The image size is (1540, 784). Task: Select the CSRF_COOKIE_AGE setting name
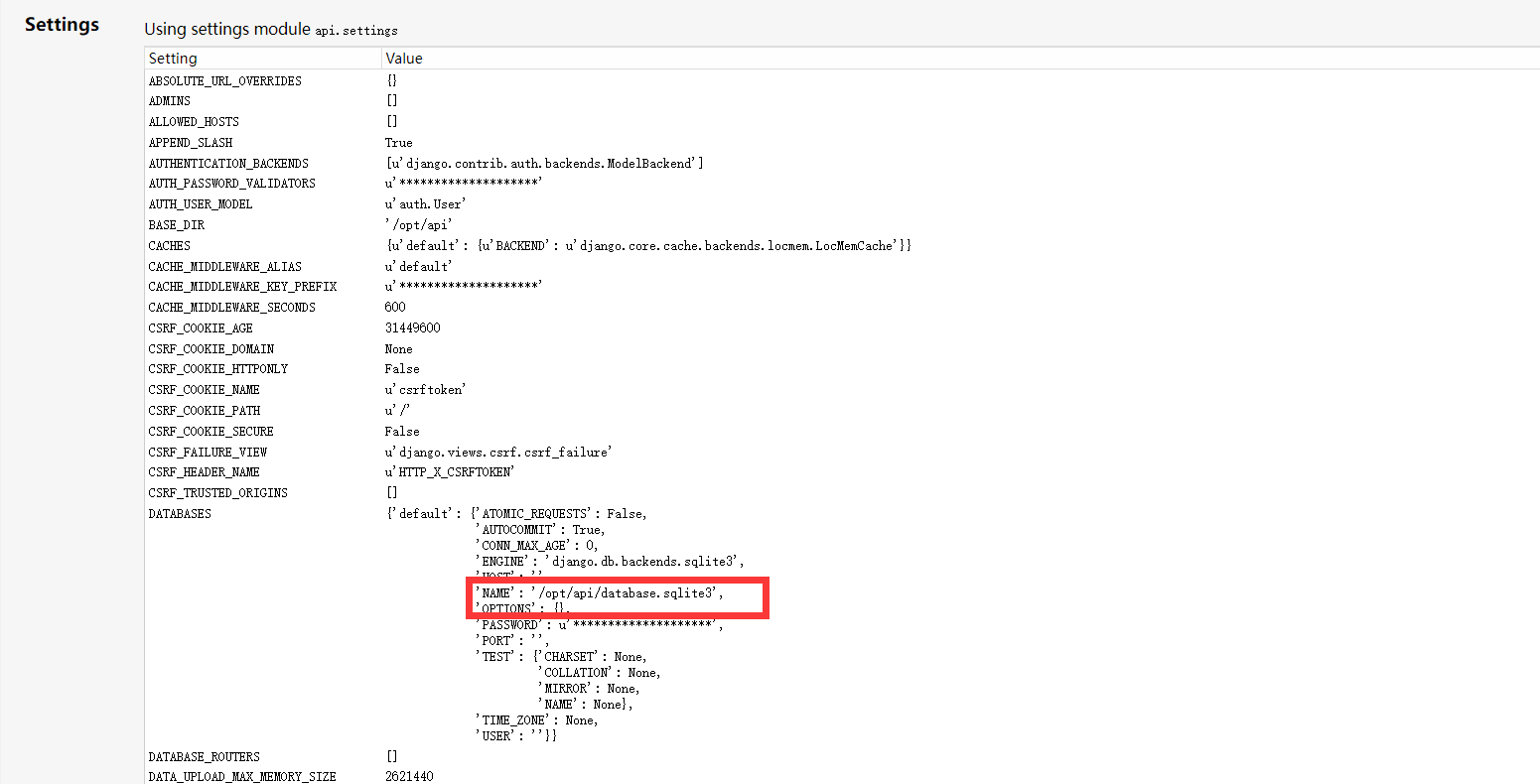[x=201, y=328]
